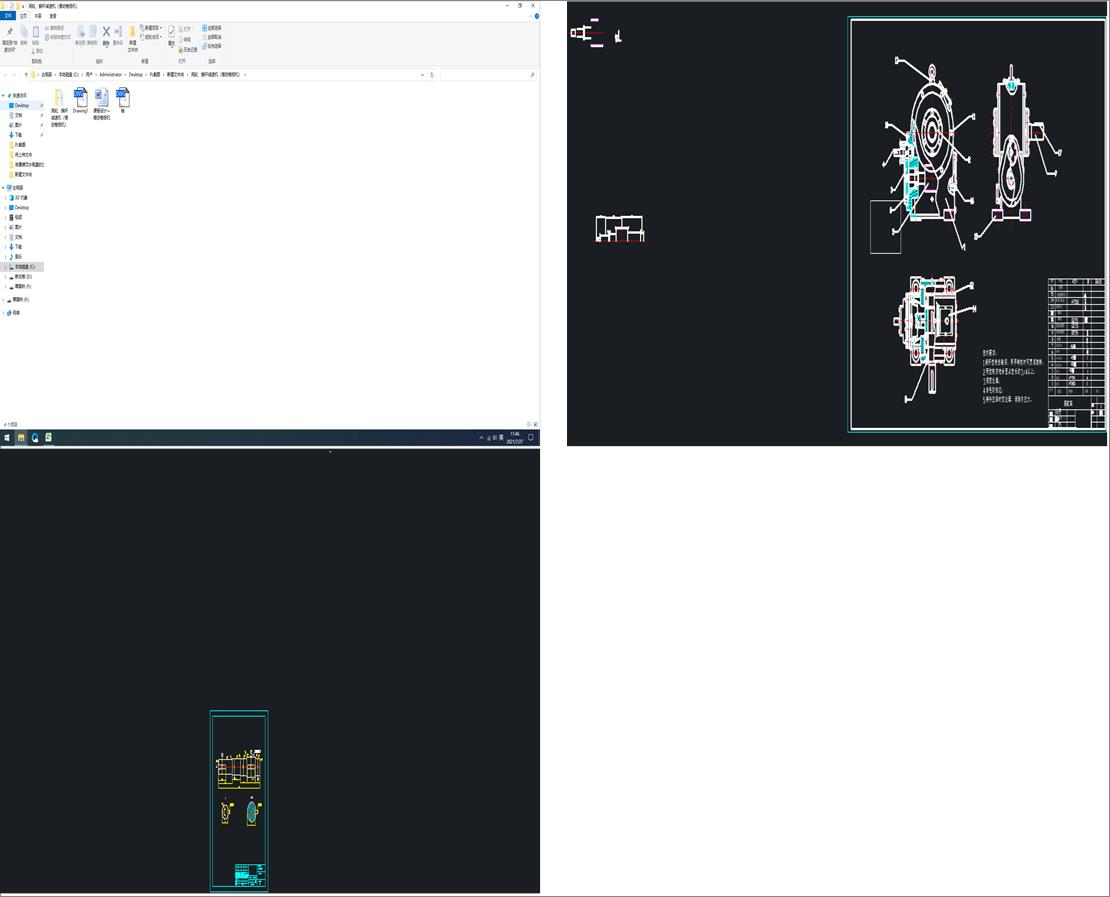Click Select none in the ribbon

point(212,37)
